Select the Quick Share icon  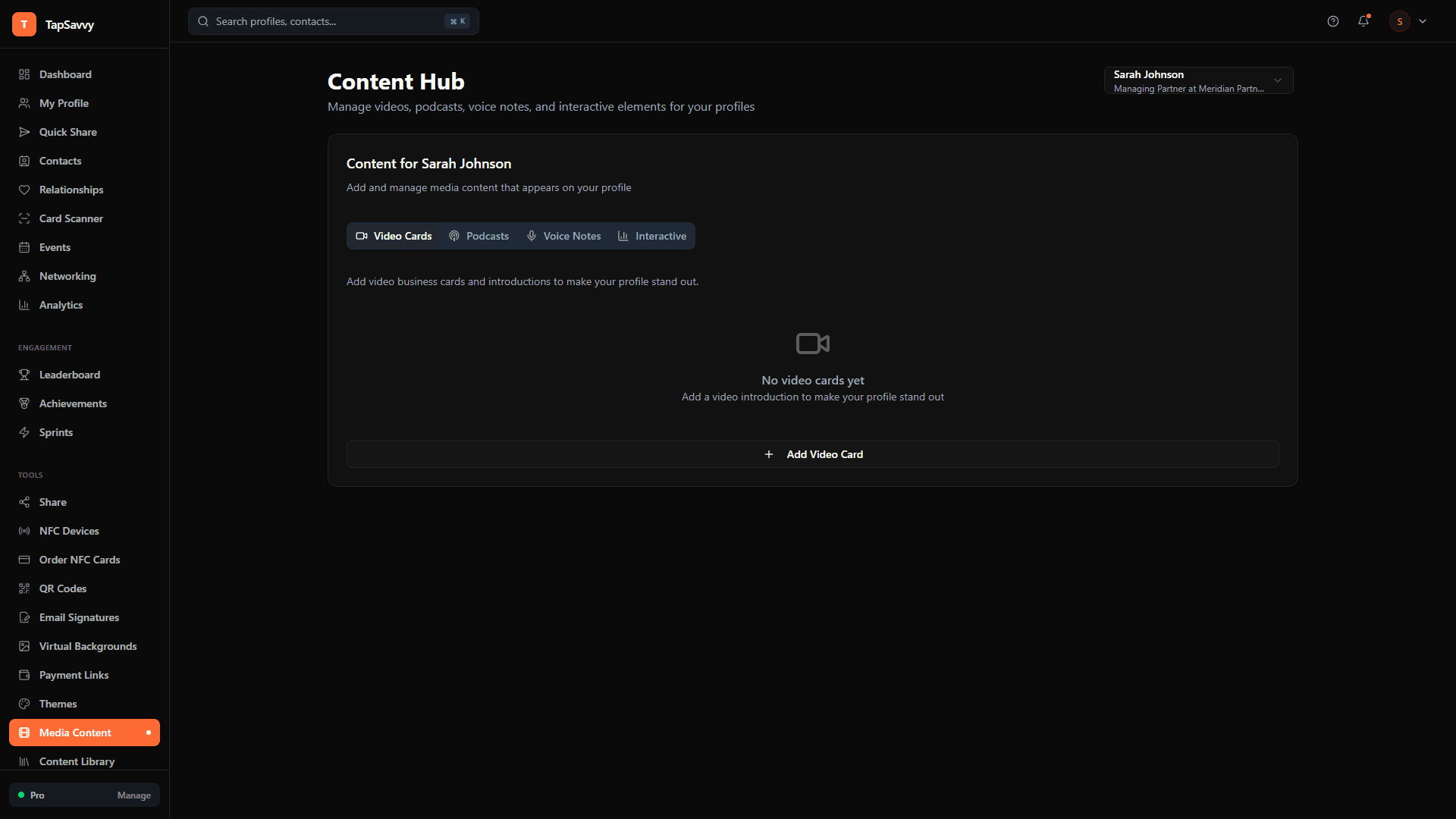(24, 132)
